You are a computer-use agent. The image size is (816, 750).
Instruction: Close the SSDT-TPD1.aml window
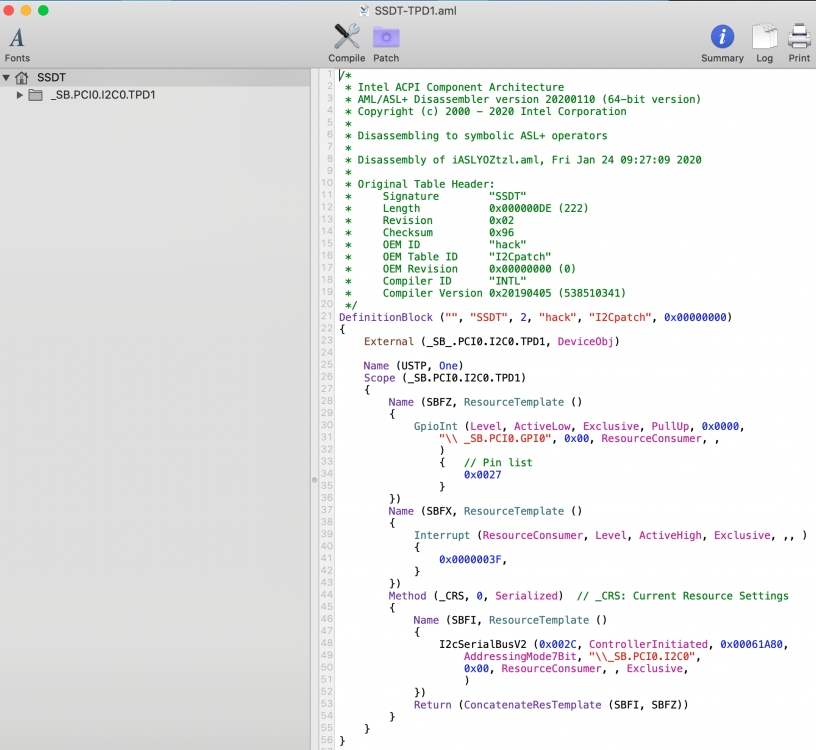[x=9, y=10]
